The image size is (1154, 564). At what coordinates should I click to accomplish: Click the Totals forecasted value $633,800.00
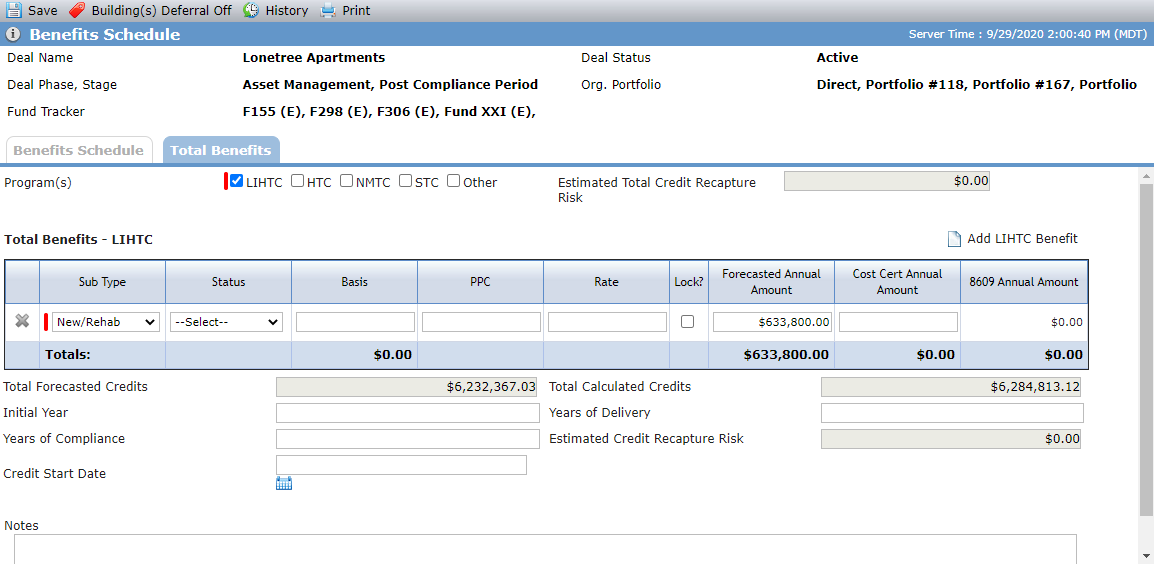(786, 355)
